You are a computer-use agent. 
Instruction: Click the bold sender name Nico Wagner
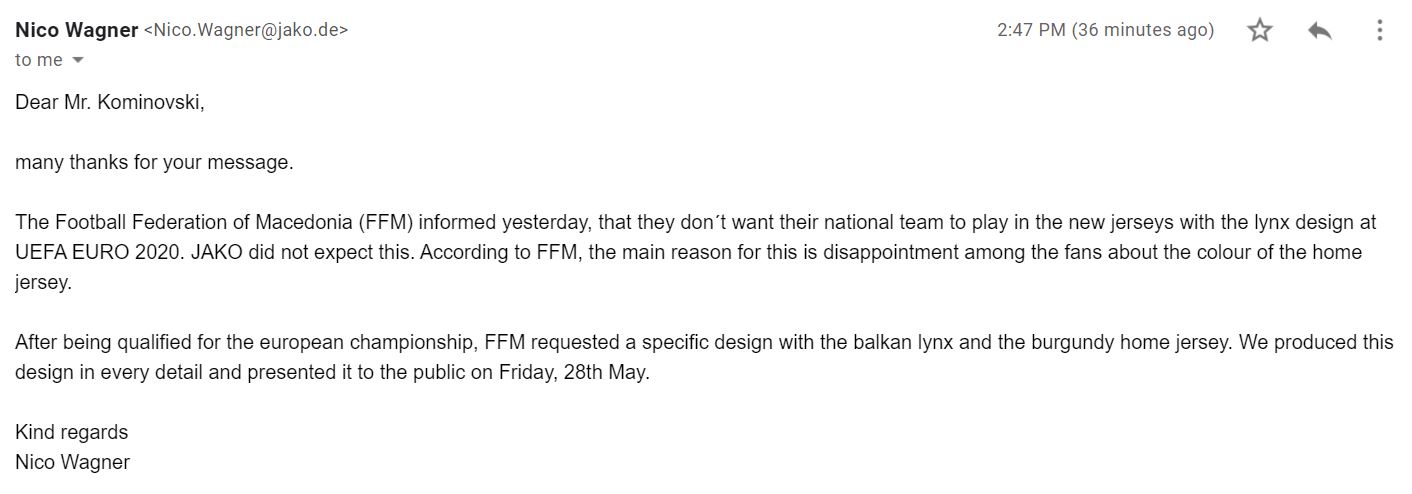click(x=77, y=30)
